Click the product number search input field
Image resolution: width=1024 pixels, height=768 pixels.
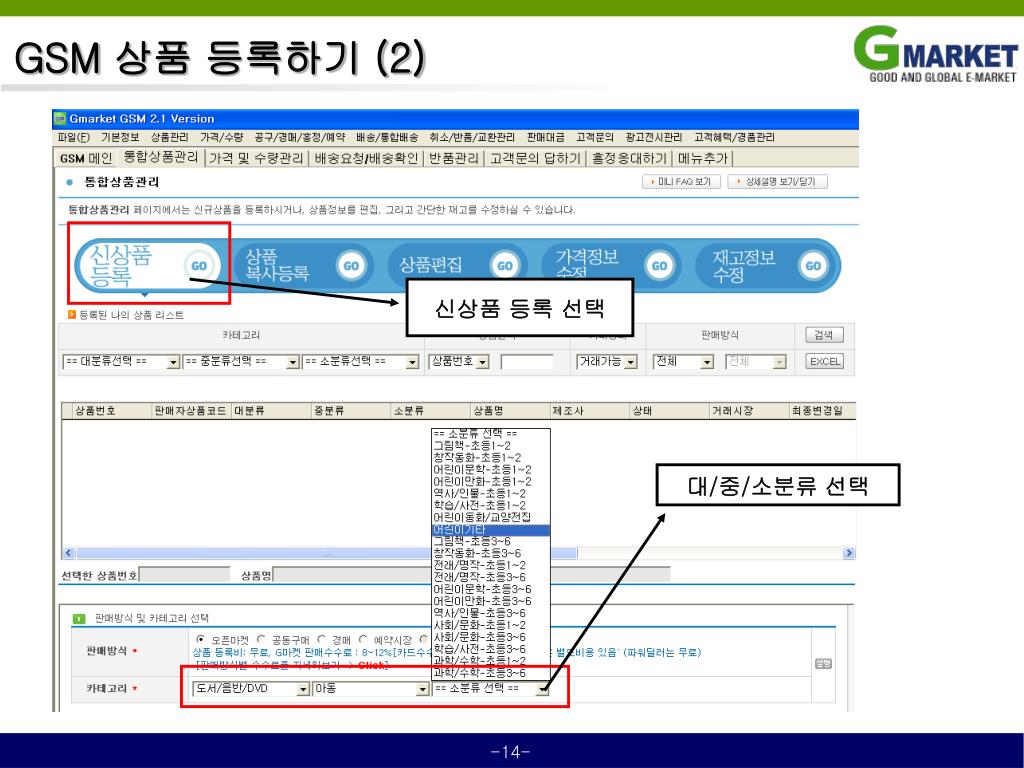527,361
